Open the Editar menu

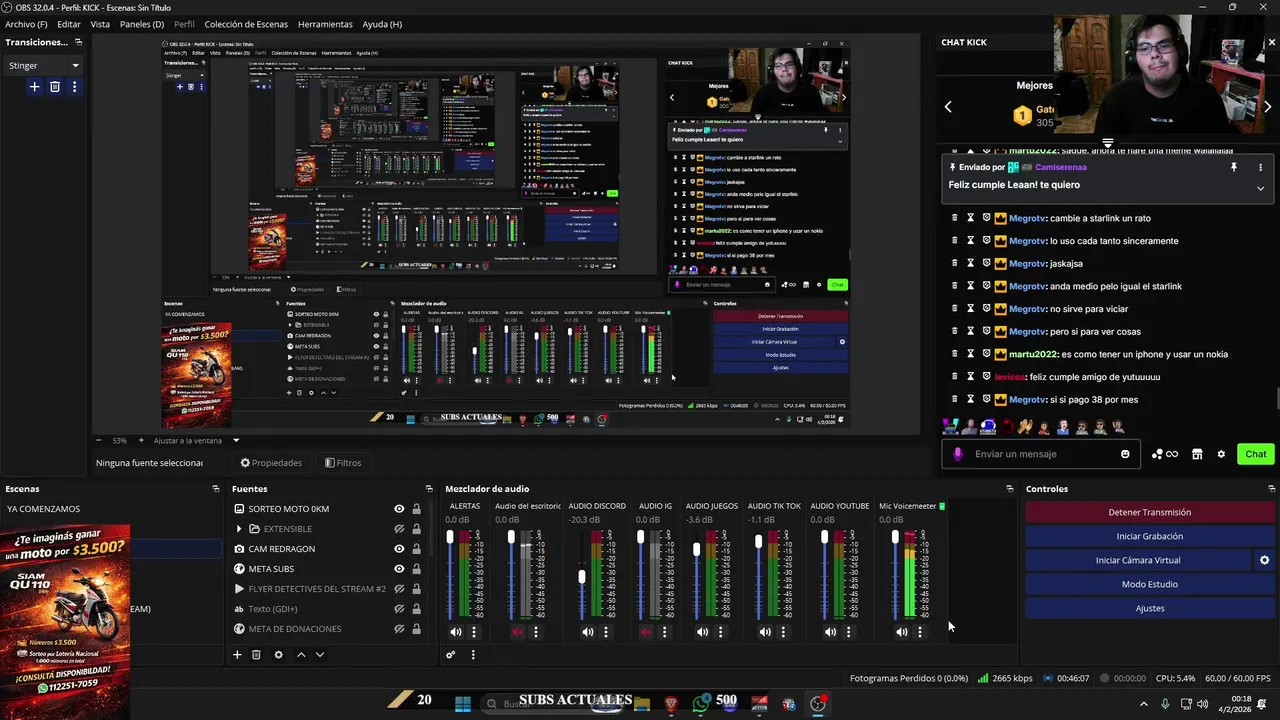click(69, 24)
